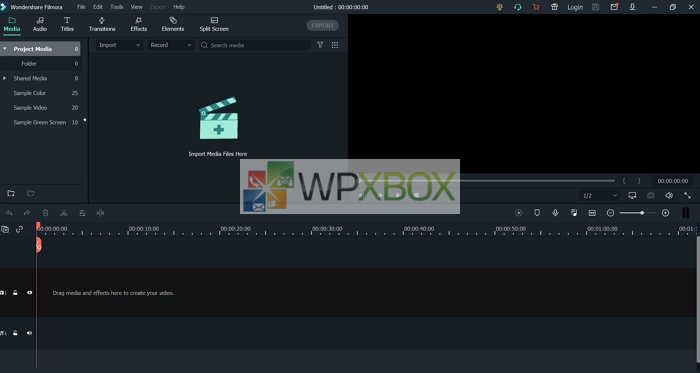700x373 pixels.
Task: Open the Record dropdown
Action: [171, 45]
